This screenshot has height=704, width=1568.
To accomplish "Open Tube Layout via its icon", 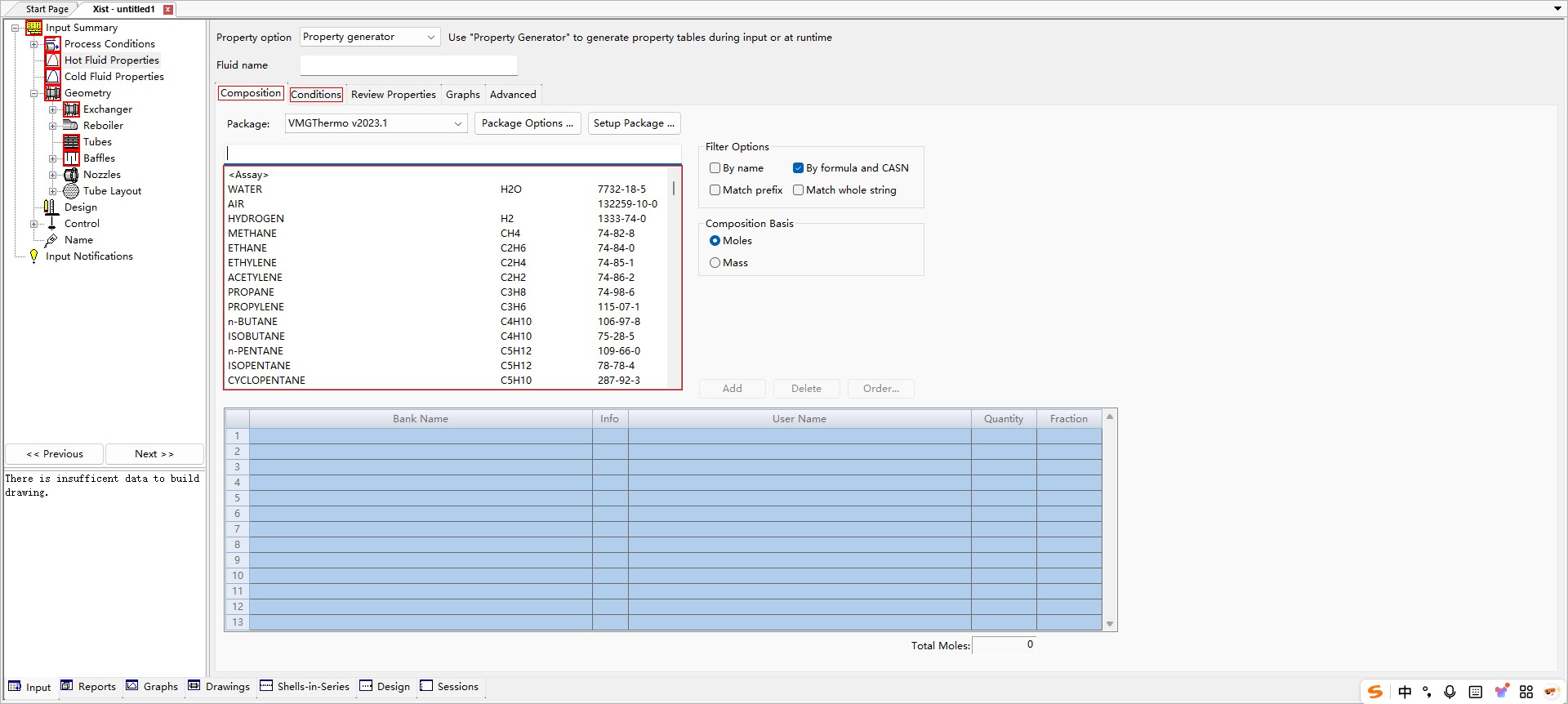I will tap(71, 191).
